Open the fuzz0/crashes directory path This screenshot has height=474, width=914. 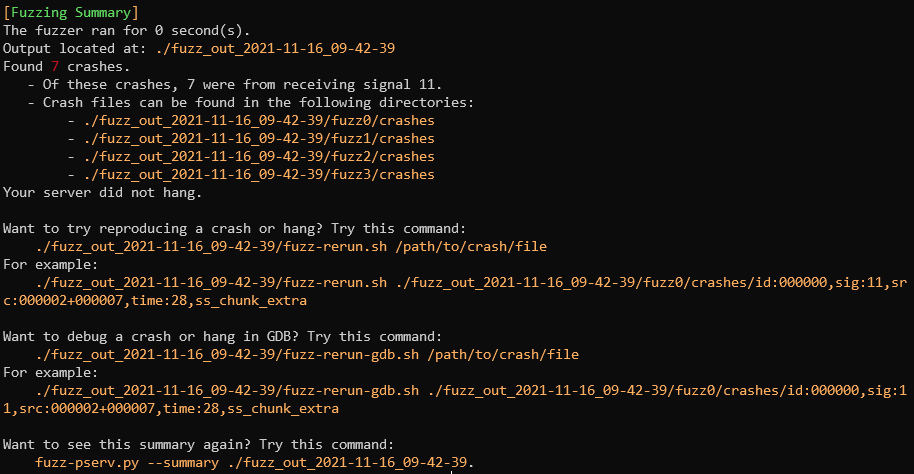coord(260,120)
